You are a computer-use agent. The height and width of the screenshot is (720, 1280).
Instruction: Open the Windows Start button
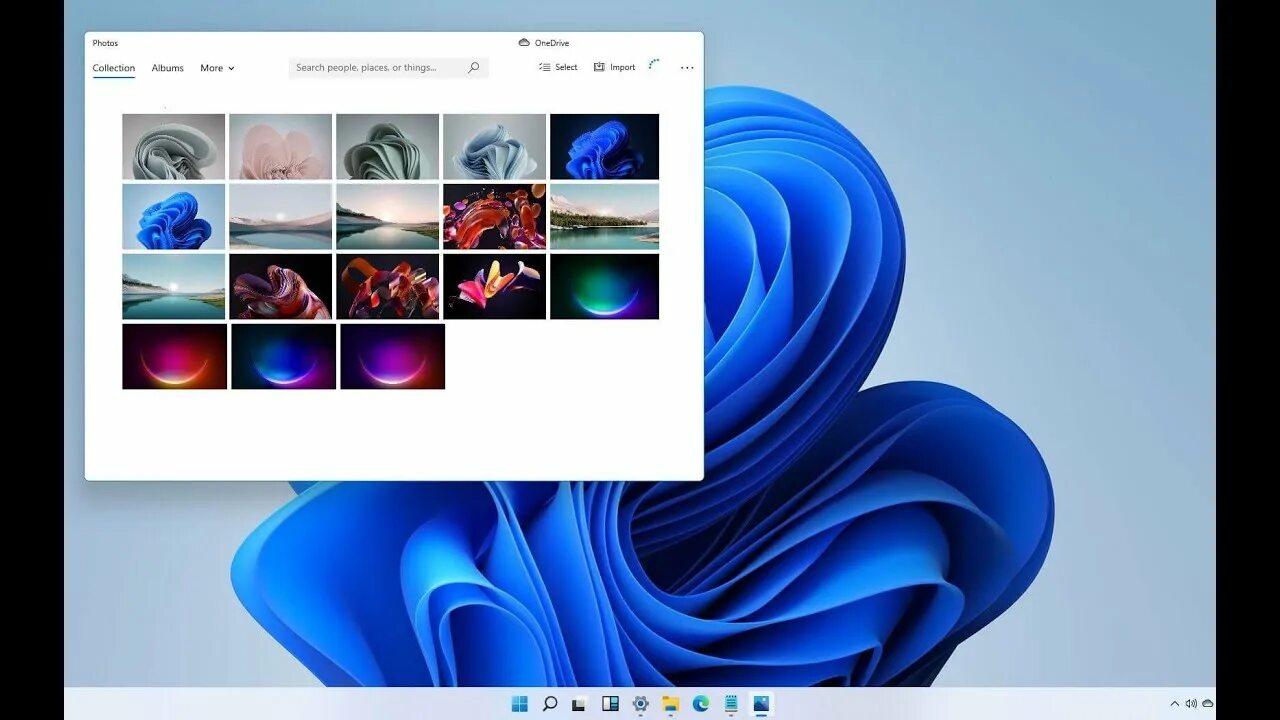[x=520, y=704]
